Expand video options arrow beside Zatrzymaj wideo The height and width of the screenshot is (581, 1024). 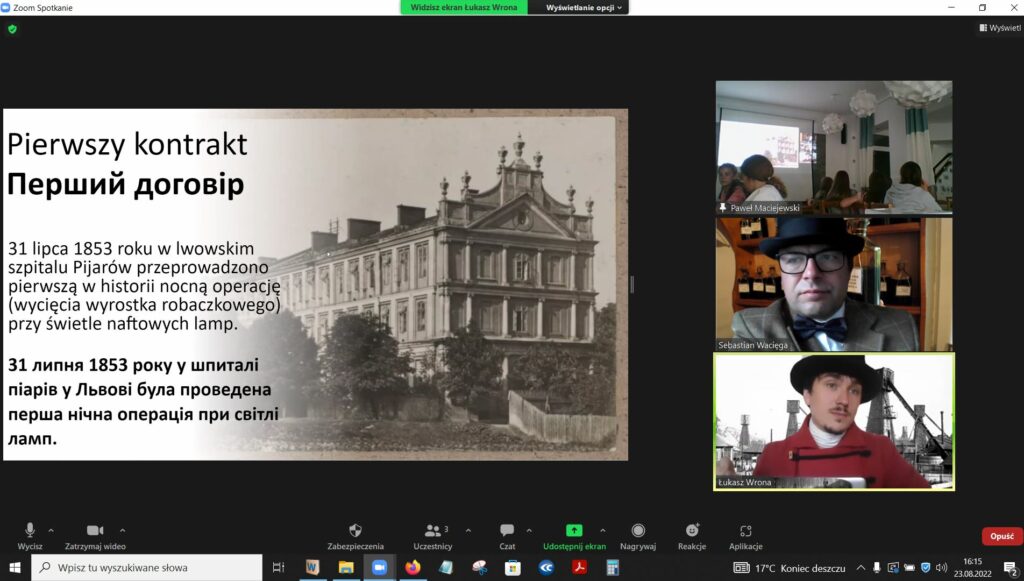[123, 530]
